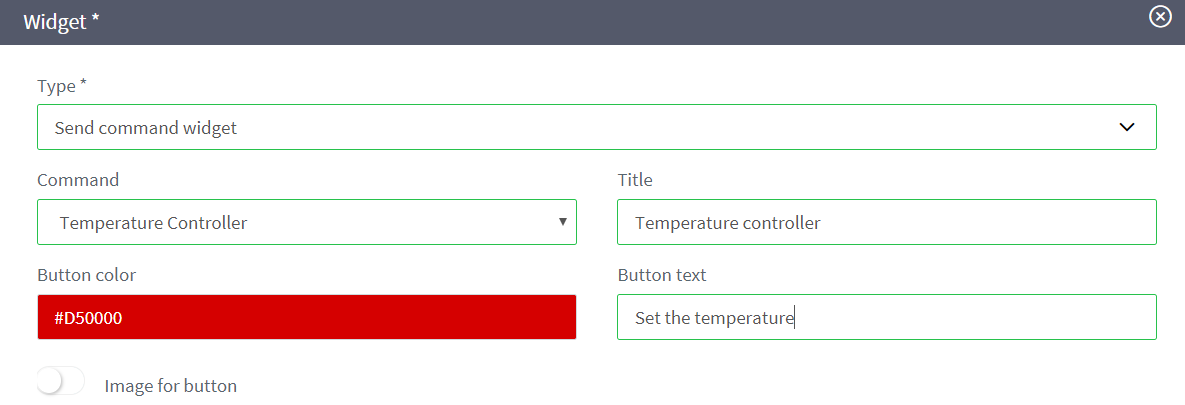Click the 'Type *' field label
This screenshot has height=405, width=1185.
tap(62, 86)
